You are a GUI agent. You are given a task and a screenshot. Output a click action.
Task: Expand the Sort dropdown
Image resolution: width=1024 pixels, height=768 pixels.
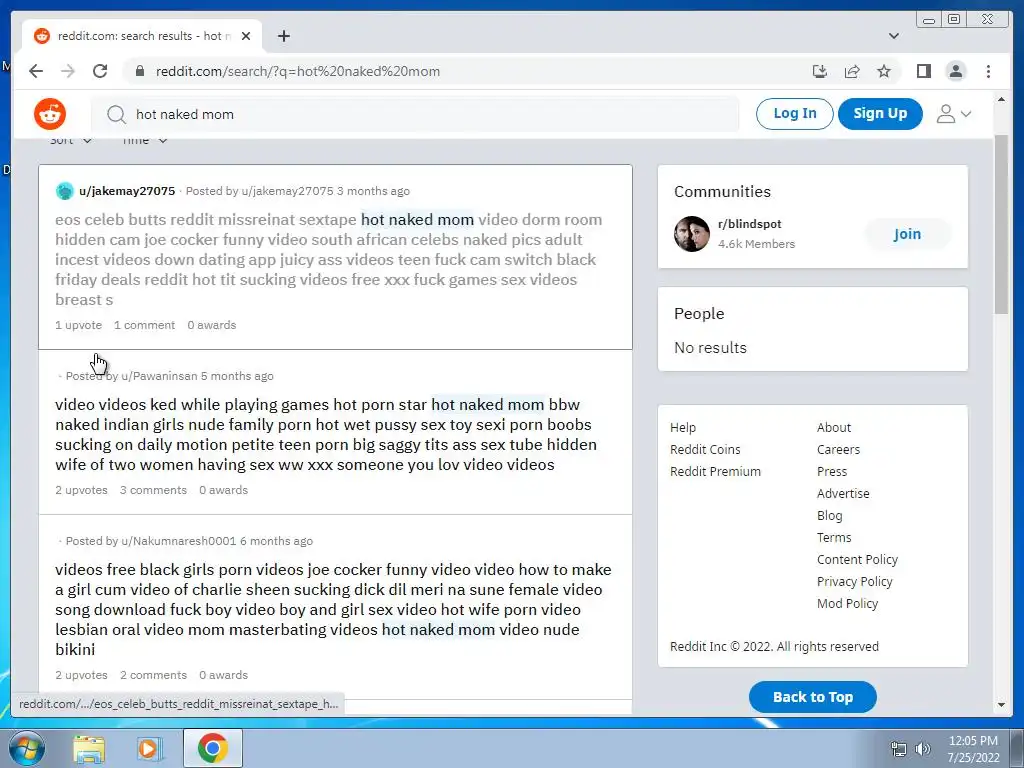(x=71, y=140)
